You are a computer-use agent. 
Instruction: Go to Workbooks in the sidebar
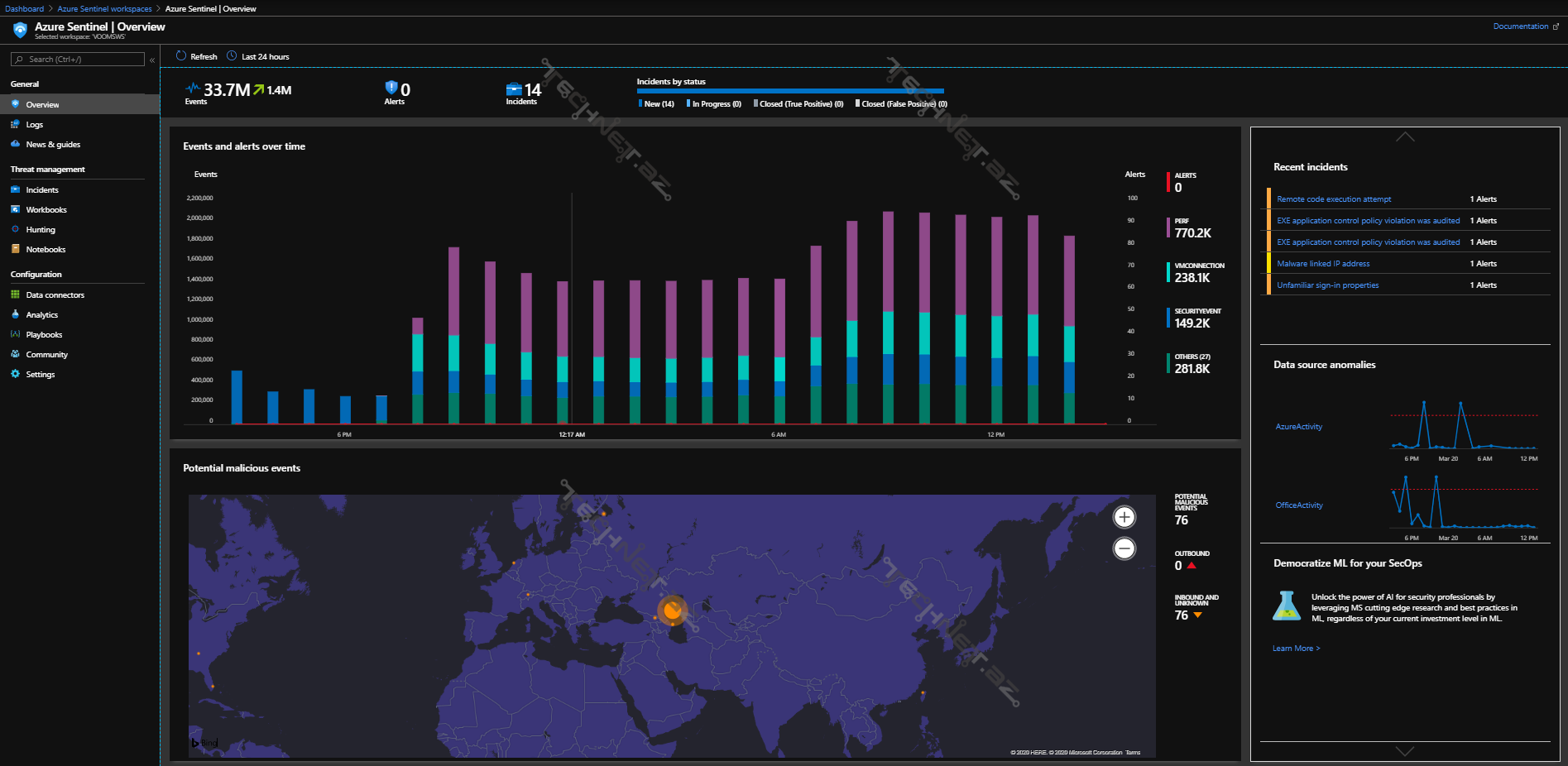46,210
